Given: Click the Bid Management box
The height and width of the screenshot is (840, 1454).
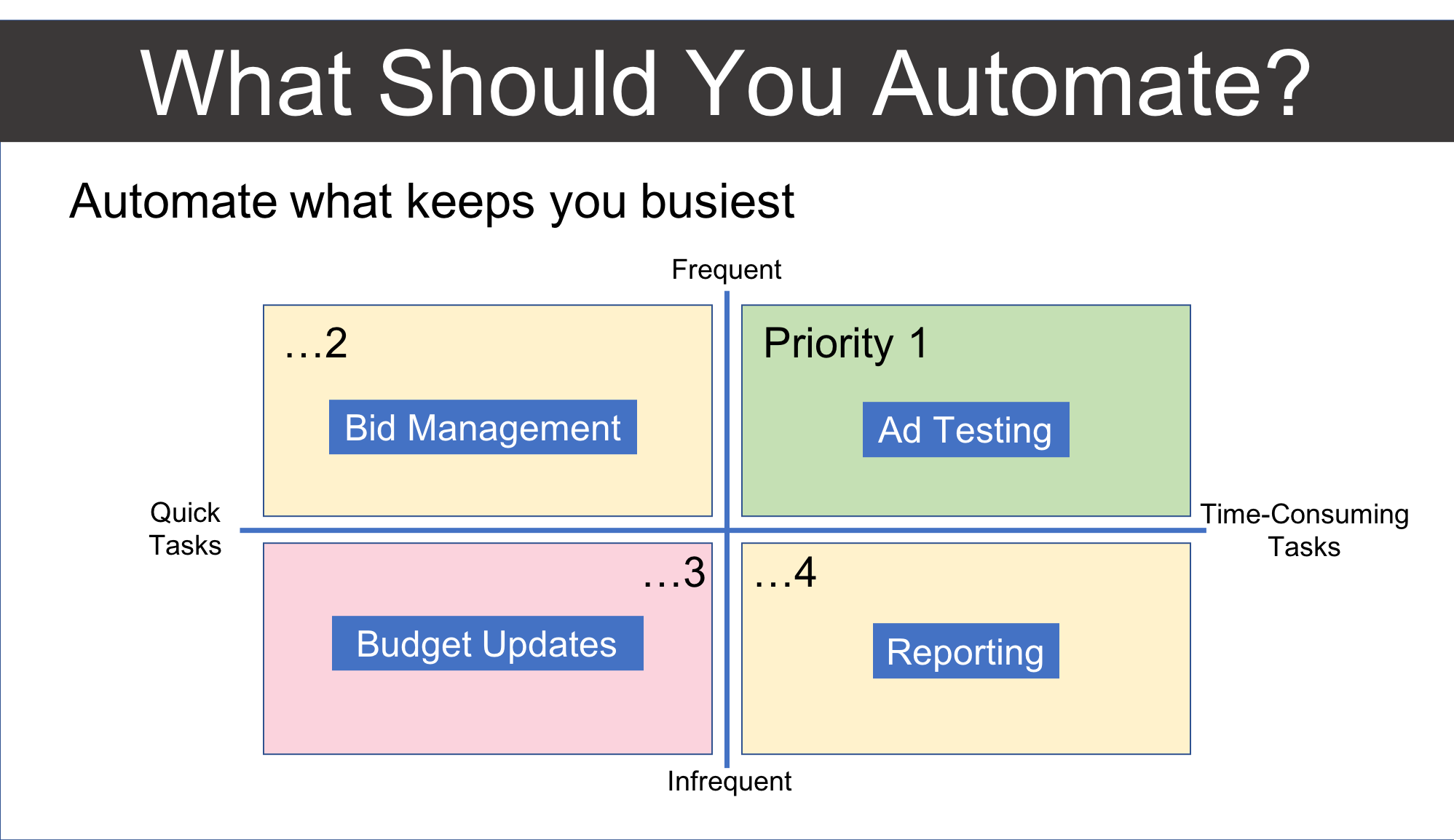Looking at the screenshot, I should 483,427.
